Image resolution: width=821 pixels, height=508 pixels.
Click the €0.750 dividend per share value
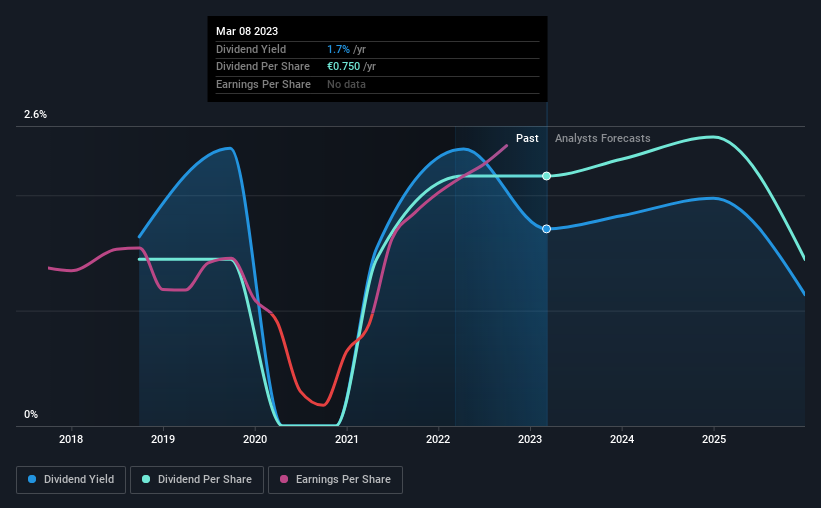click(343, 67)
